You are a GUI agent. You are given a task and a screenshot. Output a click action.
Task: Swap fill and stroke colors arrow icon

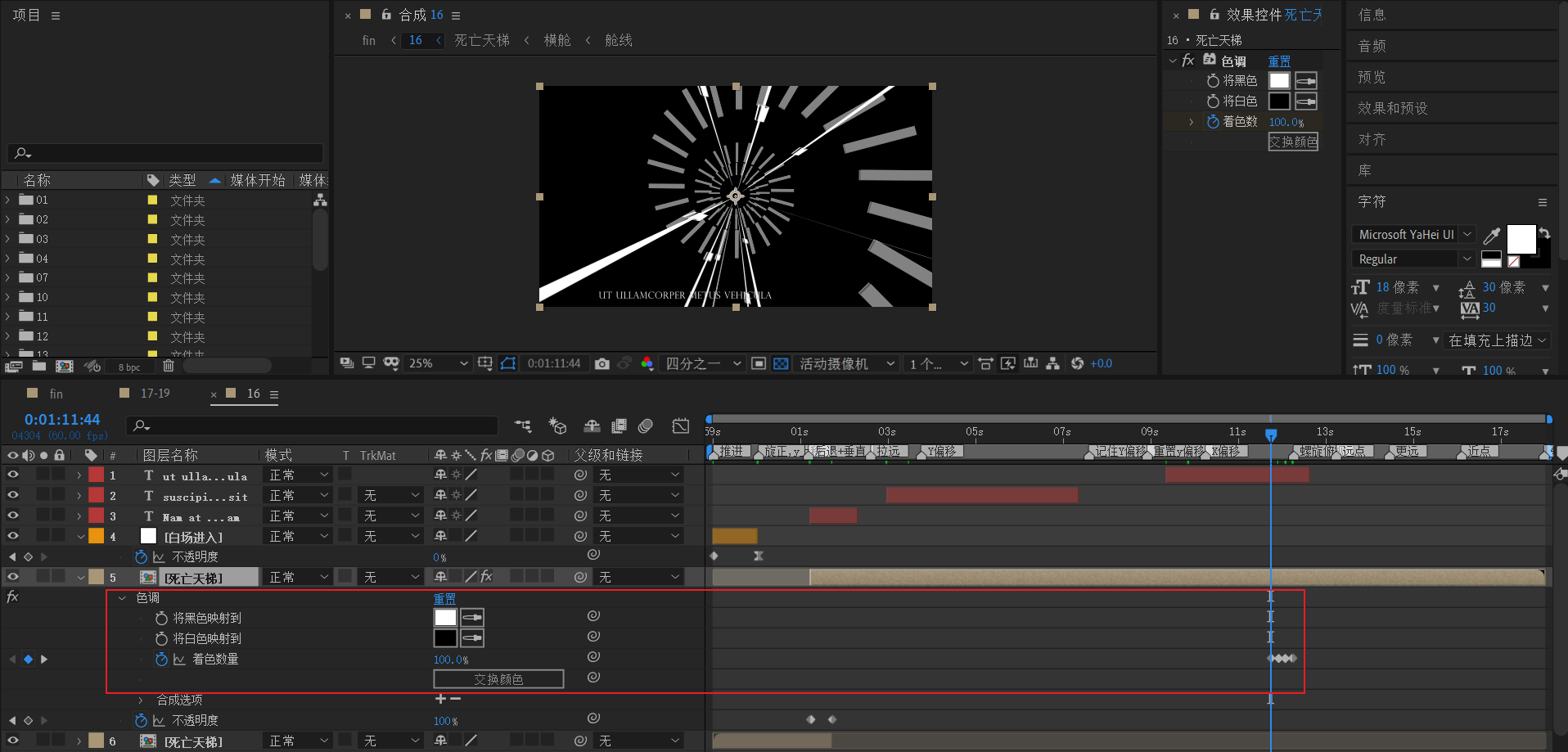click(1544, 233)
